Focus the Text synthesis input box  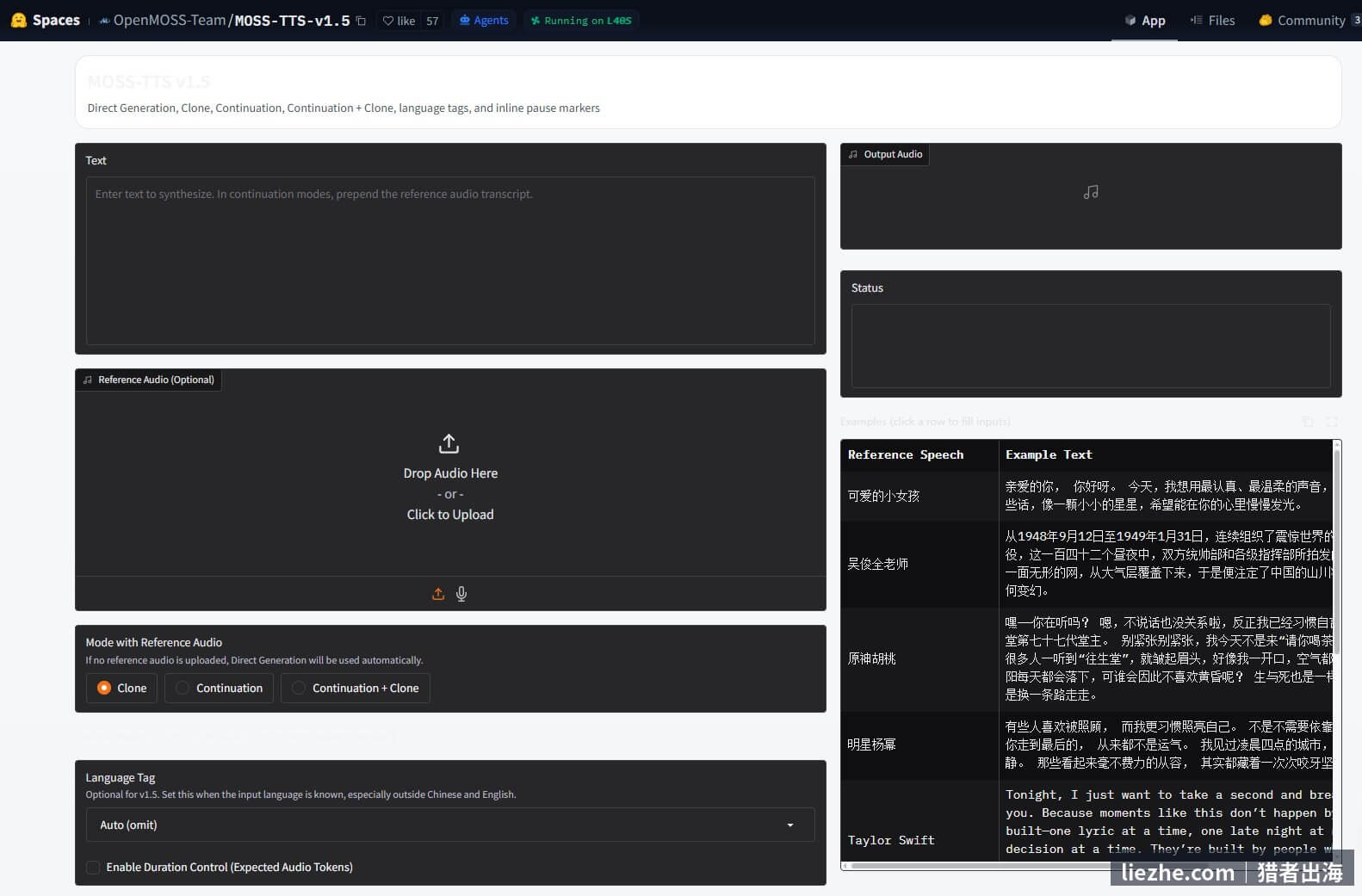[450, 261]
